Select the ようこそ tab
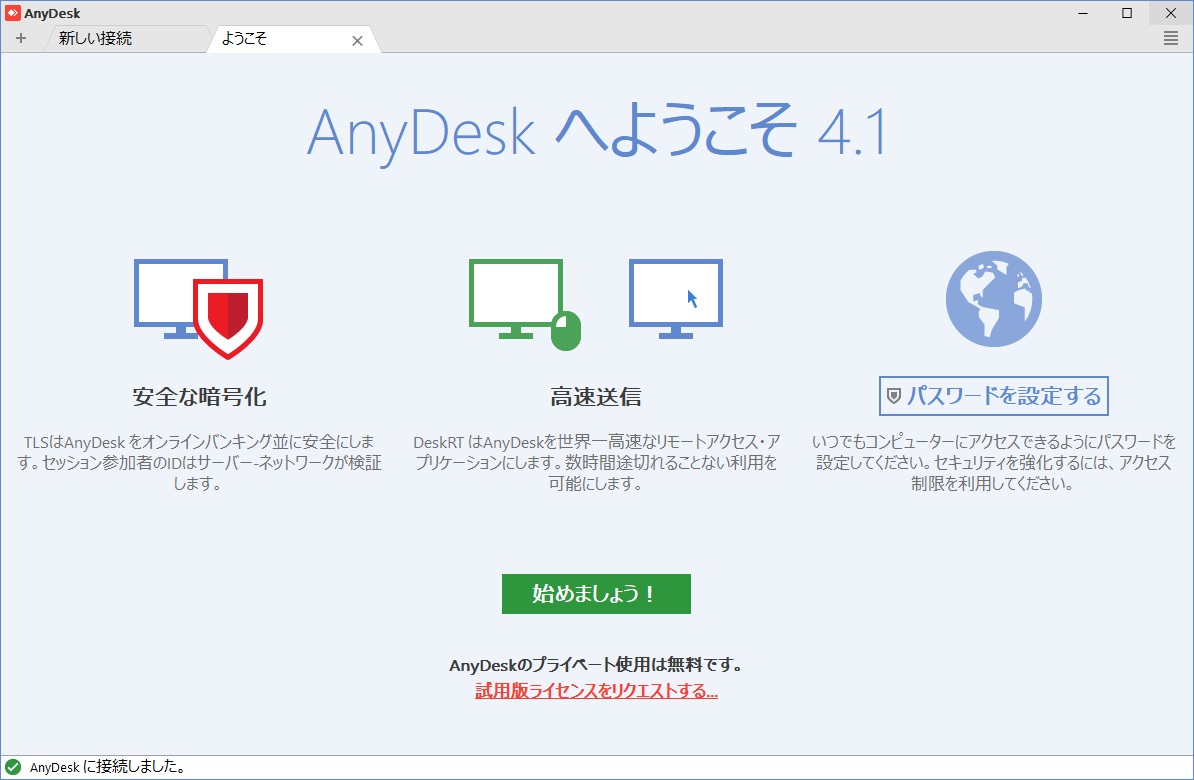The image size is (1194, 780). [x=245, y=40]
